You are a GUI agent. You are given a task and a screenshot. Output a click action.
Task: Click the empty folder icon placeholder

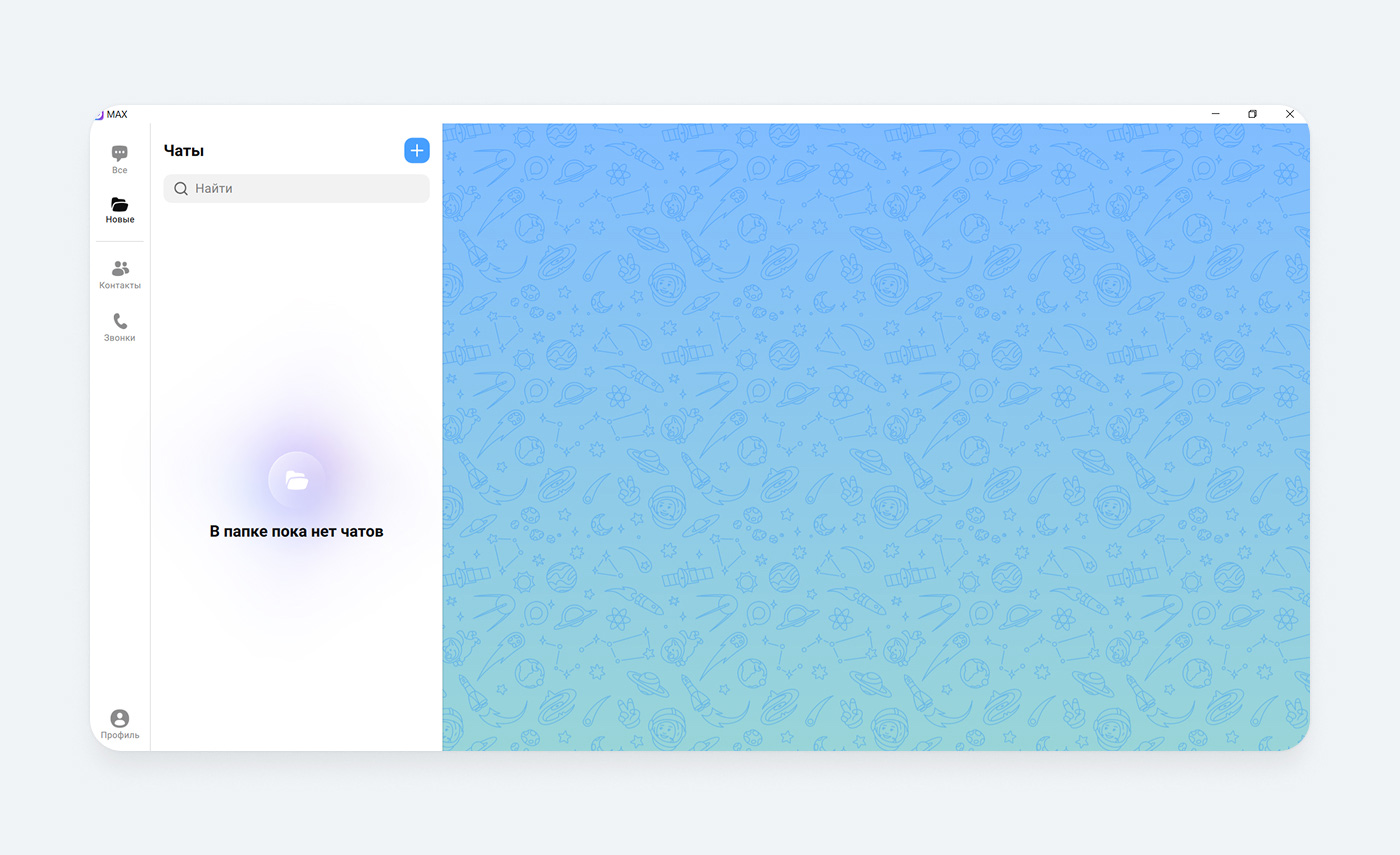[x=296, y=480]
